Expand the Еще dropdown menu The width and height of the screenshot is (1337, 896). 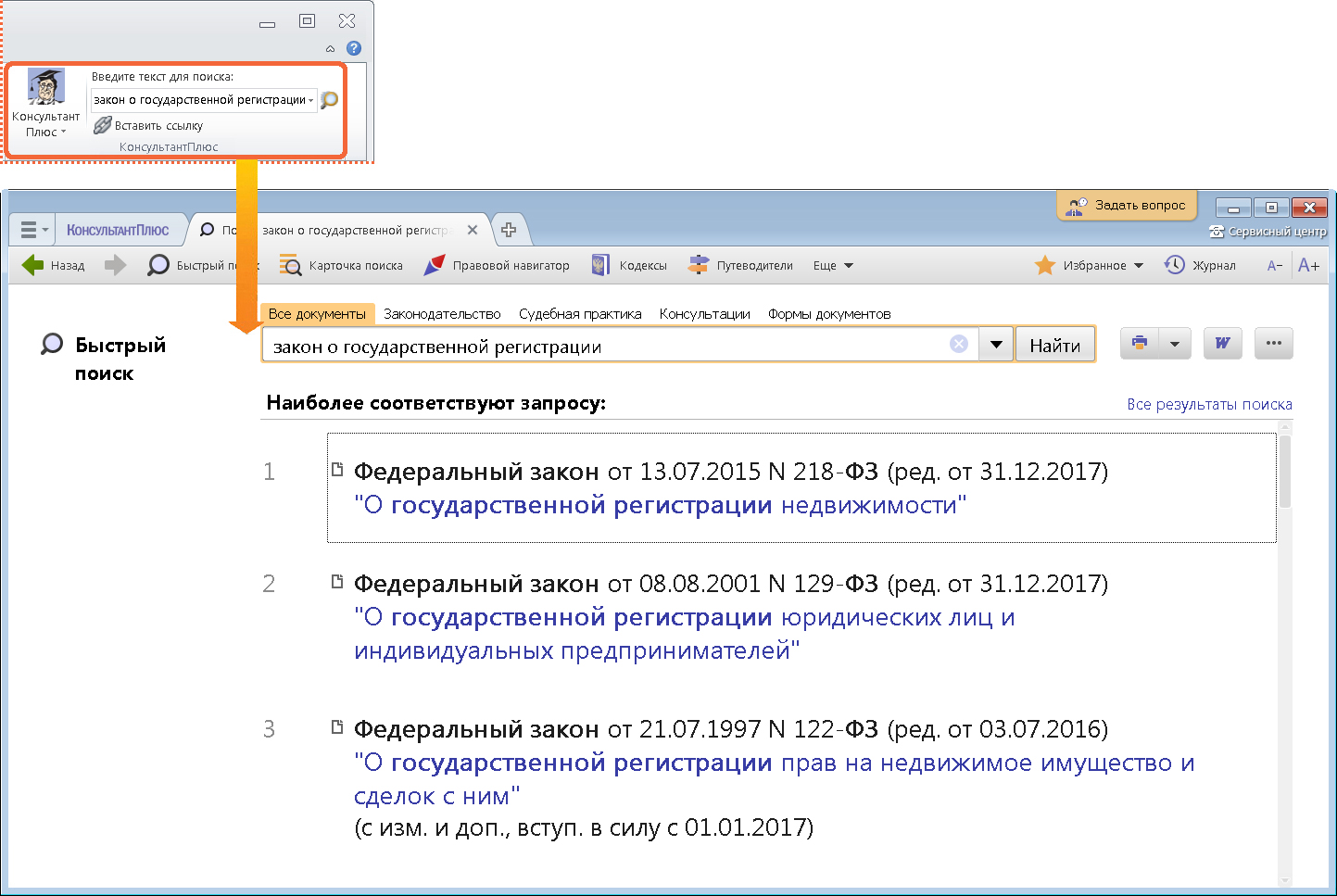833,265
